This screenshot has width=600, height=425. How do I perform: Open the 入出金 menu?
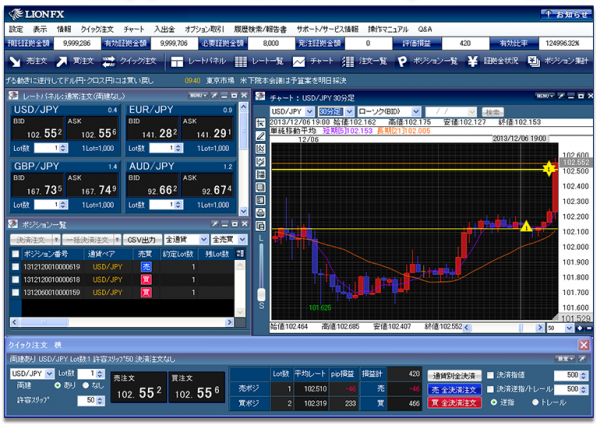point(165,29)
